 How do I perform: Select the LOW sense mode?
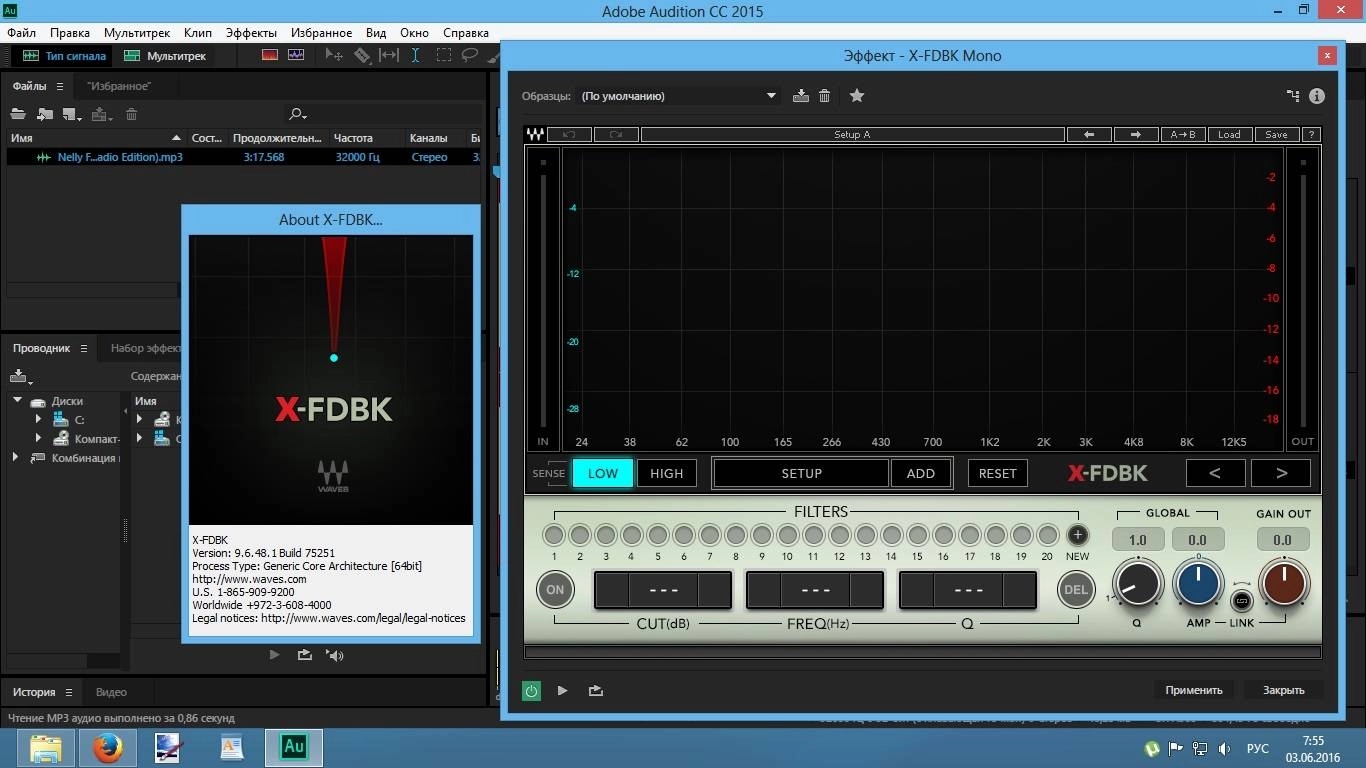tap(602, 473)
